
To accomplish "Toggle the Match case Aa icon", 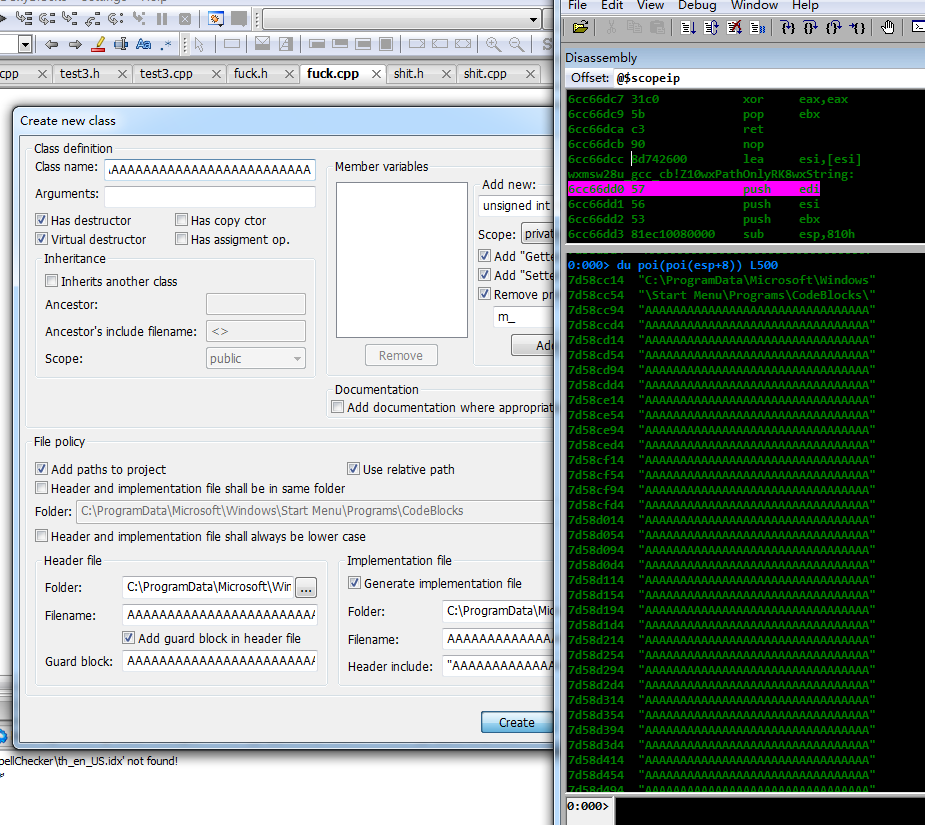I will click(143, 44).
